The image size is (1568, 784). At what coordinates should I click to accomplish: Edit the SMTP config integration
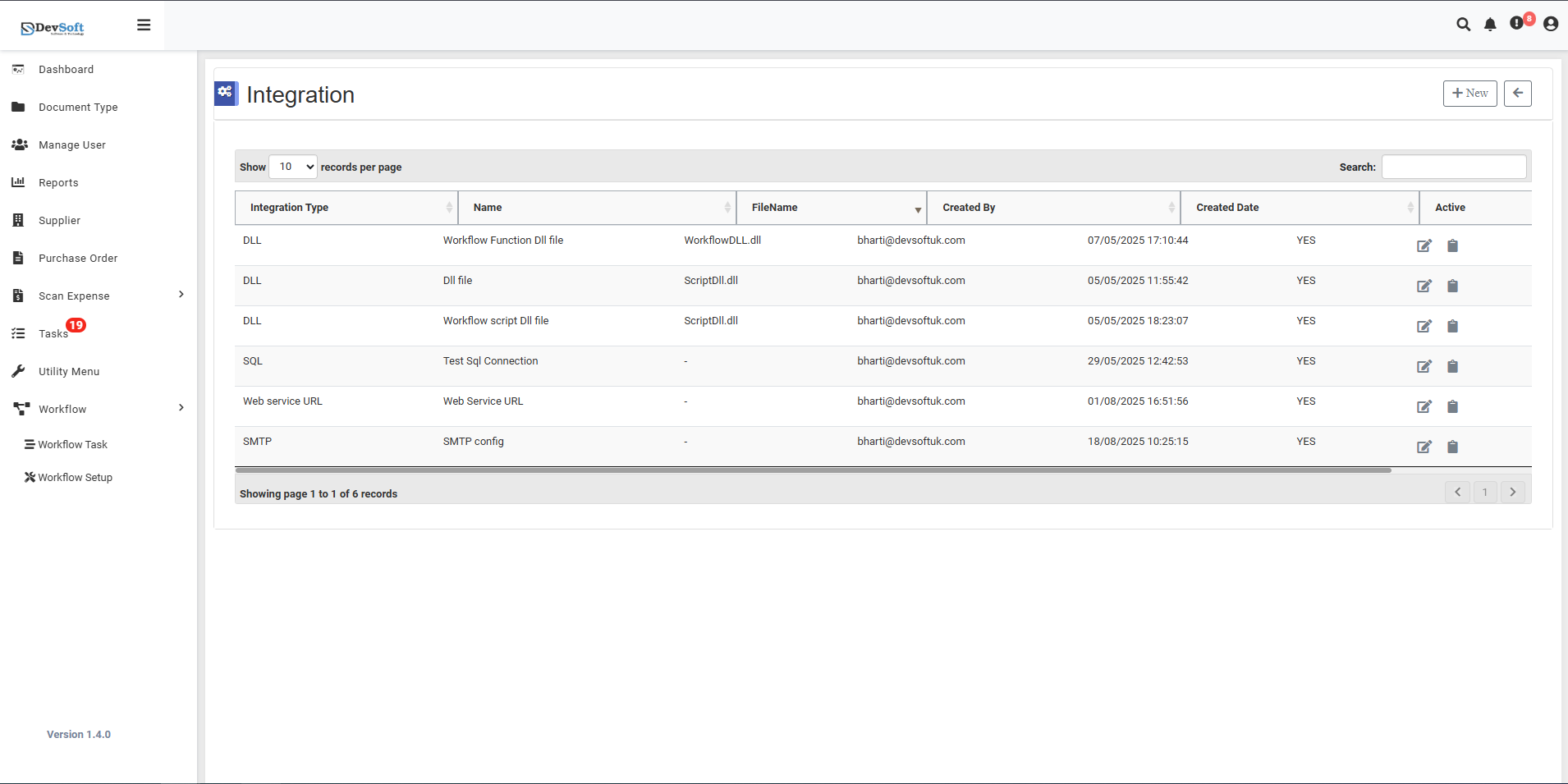[1424, 447]
